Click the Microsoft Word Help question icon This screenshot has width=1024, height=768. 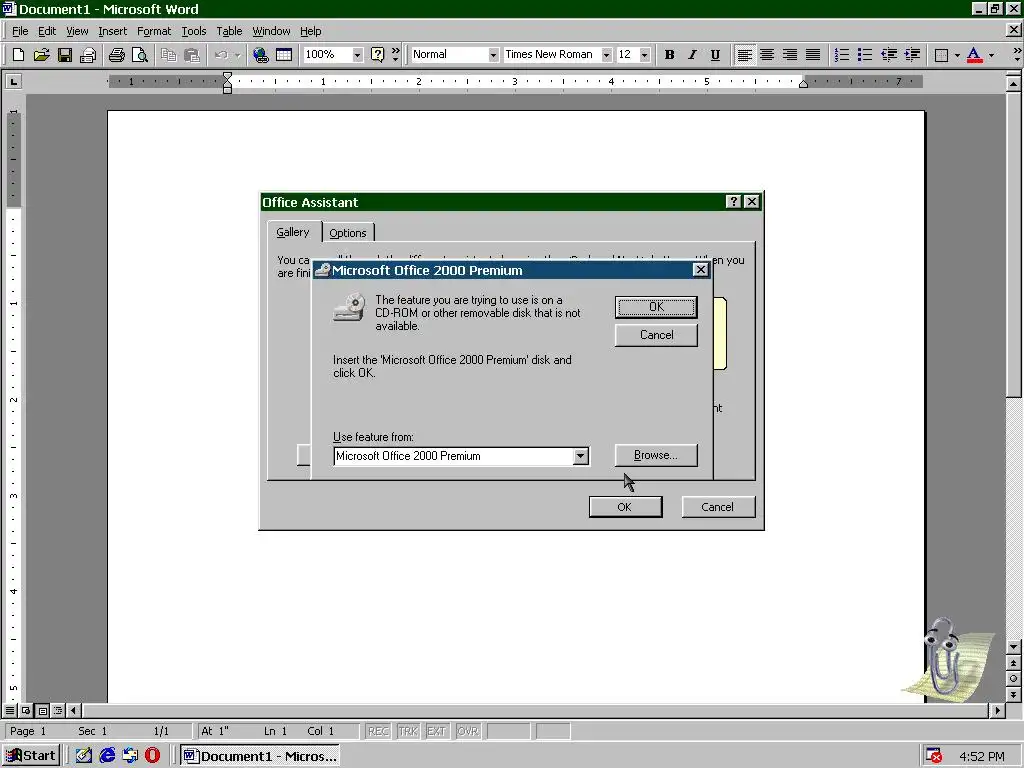click(377, 55)
